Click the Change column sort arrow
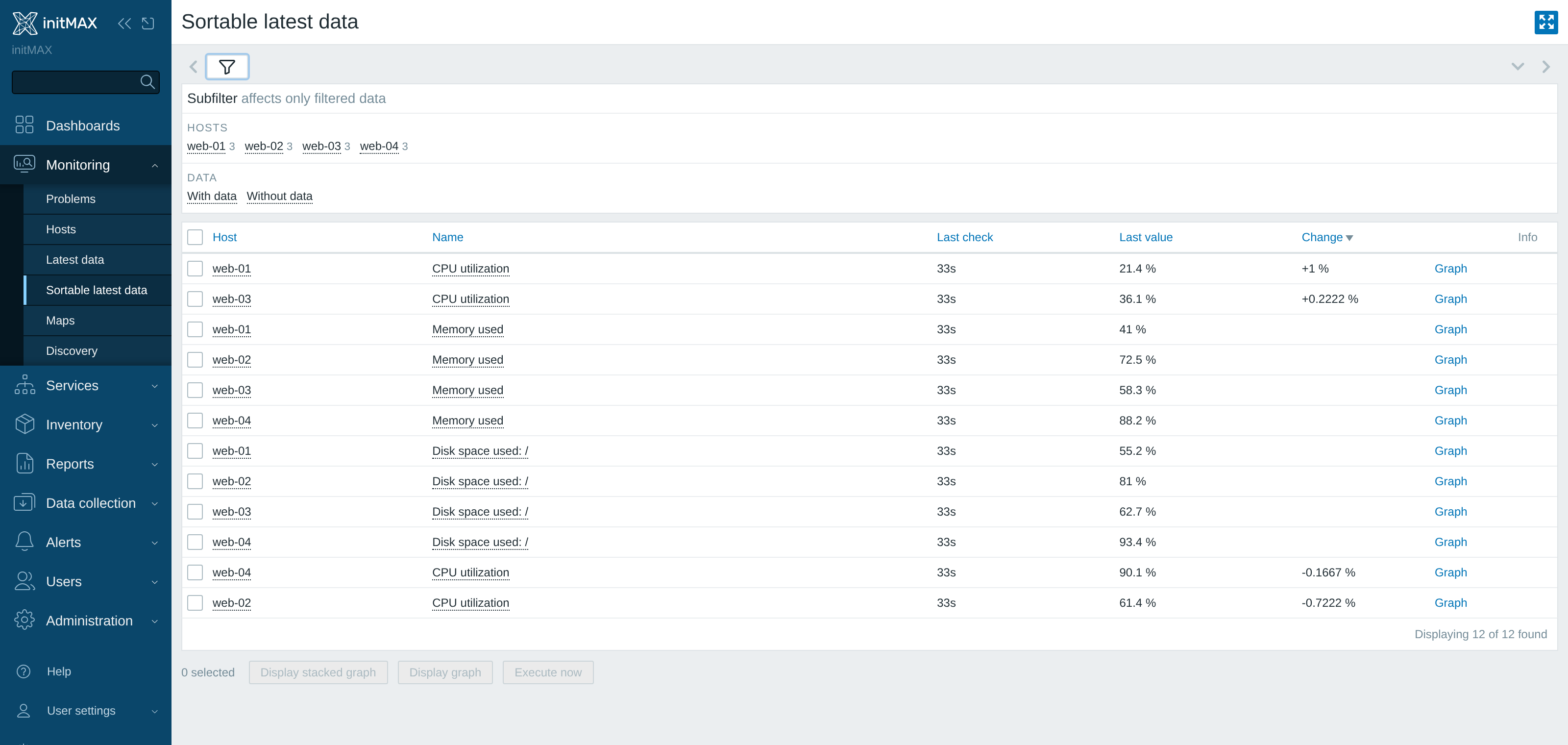 [1349, 238]
